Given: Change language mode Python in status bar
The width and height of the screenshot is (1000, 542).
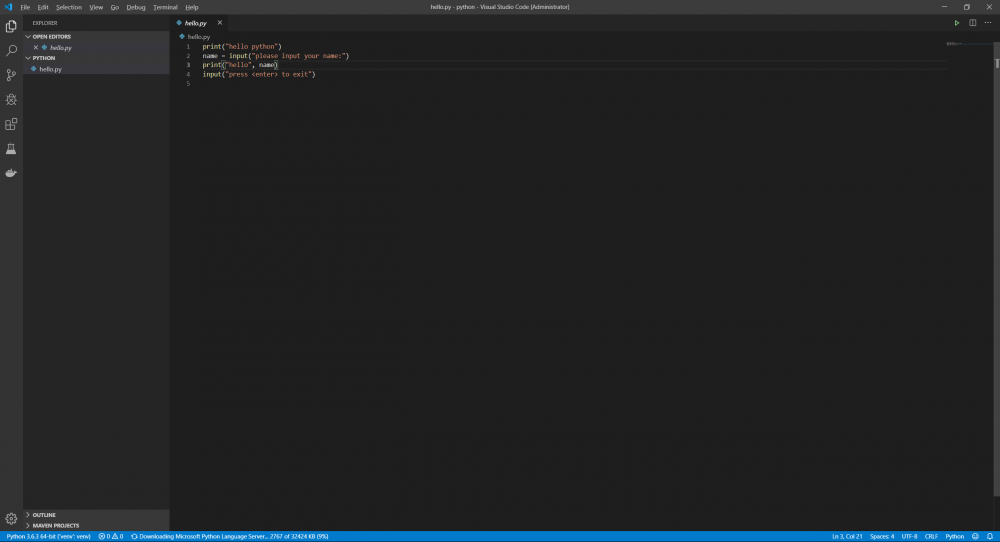Looking at the screenshot, I should point(955,536).
